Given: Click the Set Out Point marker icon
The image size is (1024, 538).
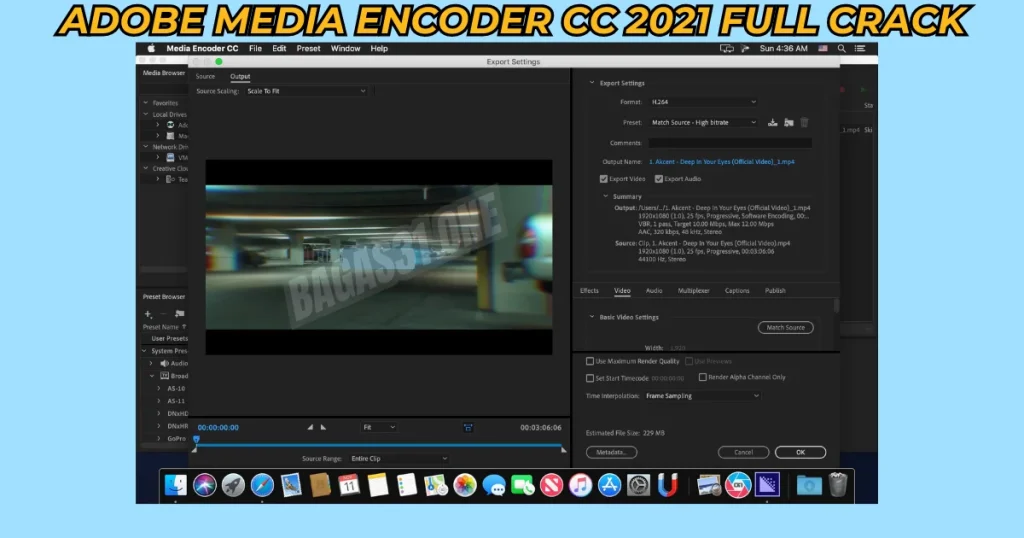Looking at the screenshot, I should click(x=323, y=427).
